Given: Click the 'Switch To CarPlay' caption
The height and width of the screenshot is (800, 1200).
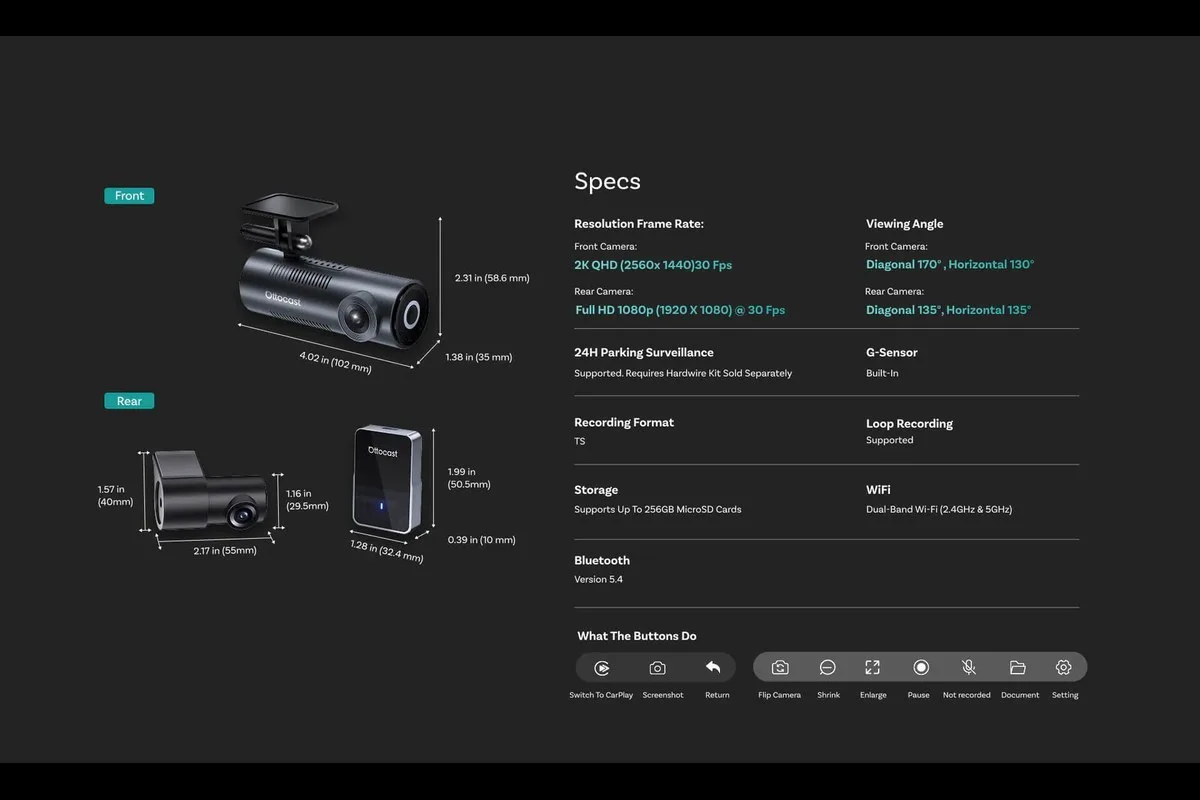Looking at the screenshot, I should (x=601, y=695).
